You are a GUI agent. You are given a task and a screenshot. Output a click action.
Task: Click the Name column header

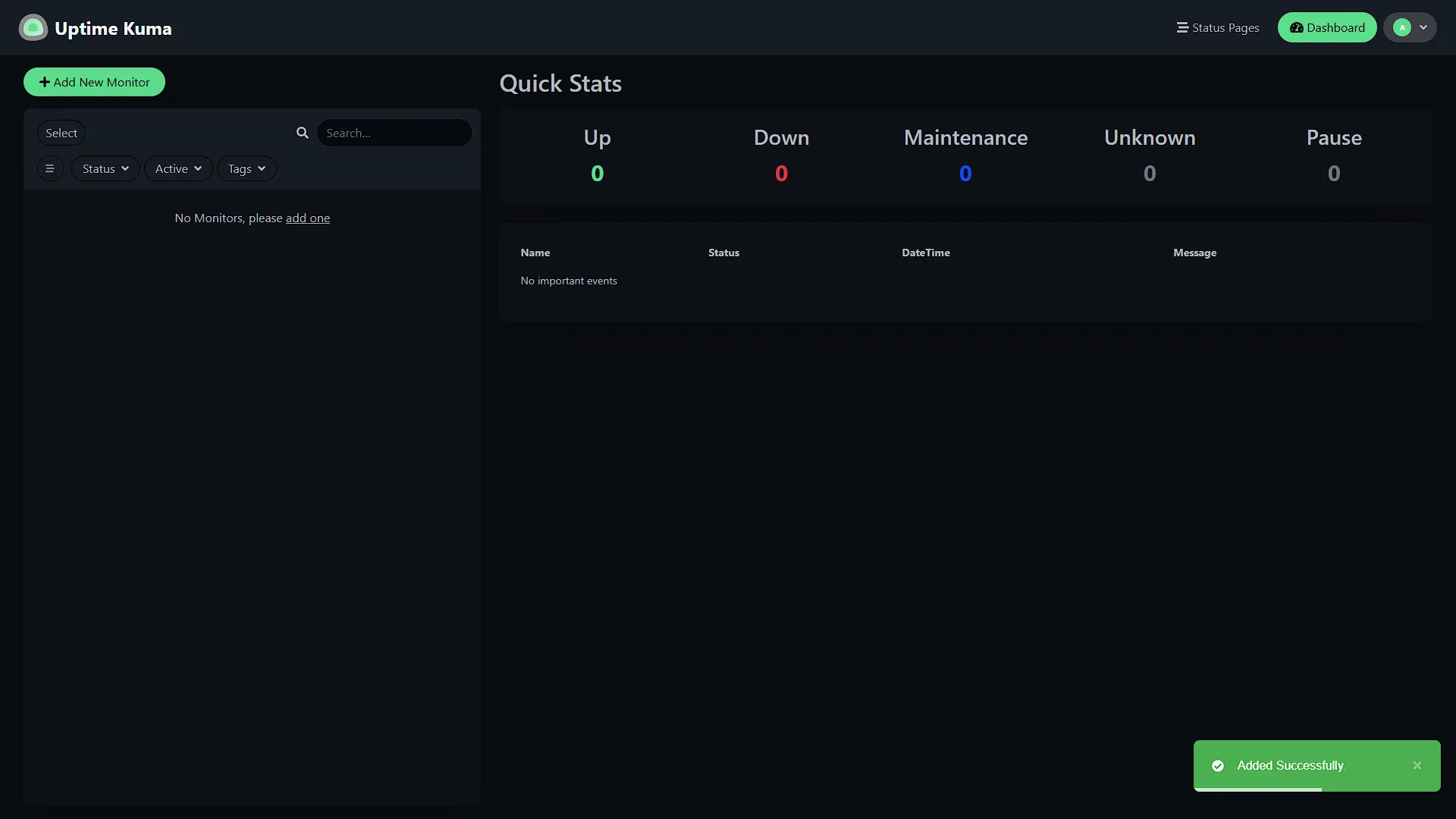pyautogui.click(x=535, y=253)
